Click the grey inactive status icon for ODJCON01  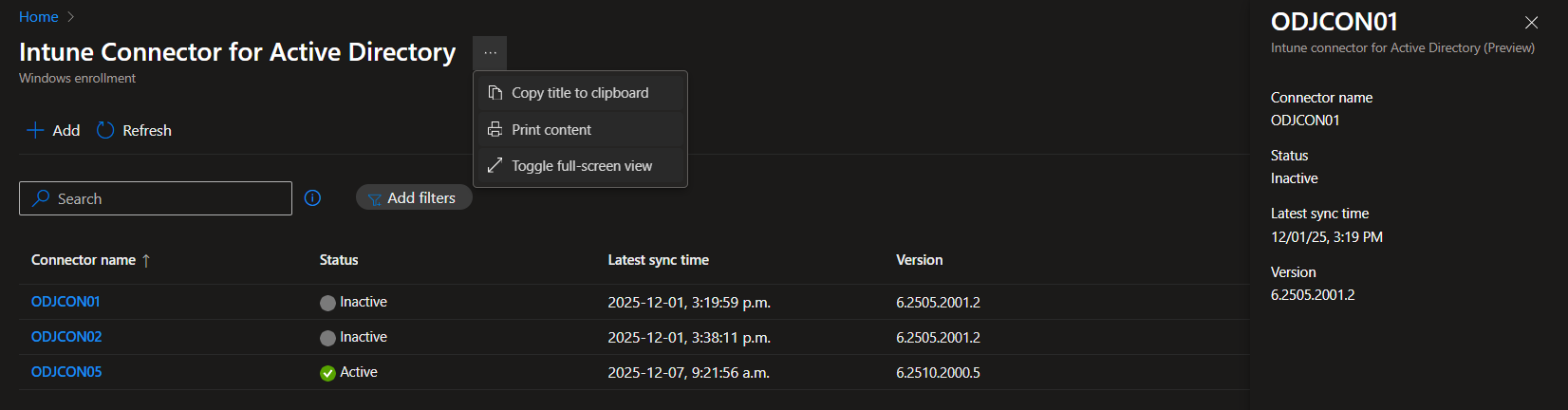327,303
